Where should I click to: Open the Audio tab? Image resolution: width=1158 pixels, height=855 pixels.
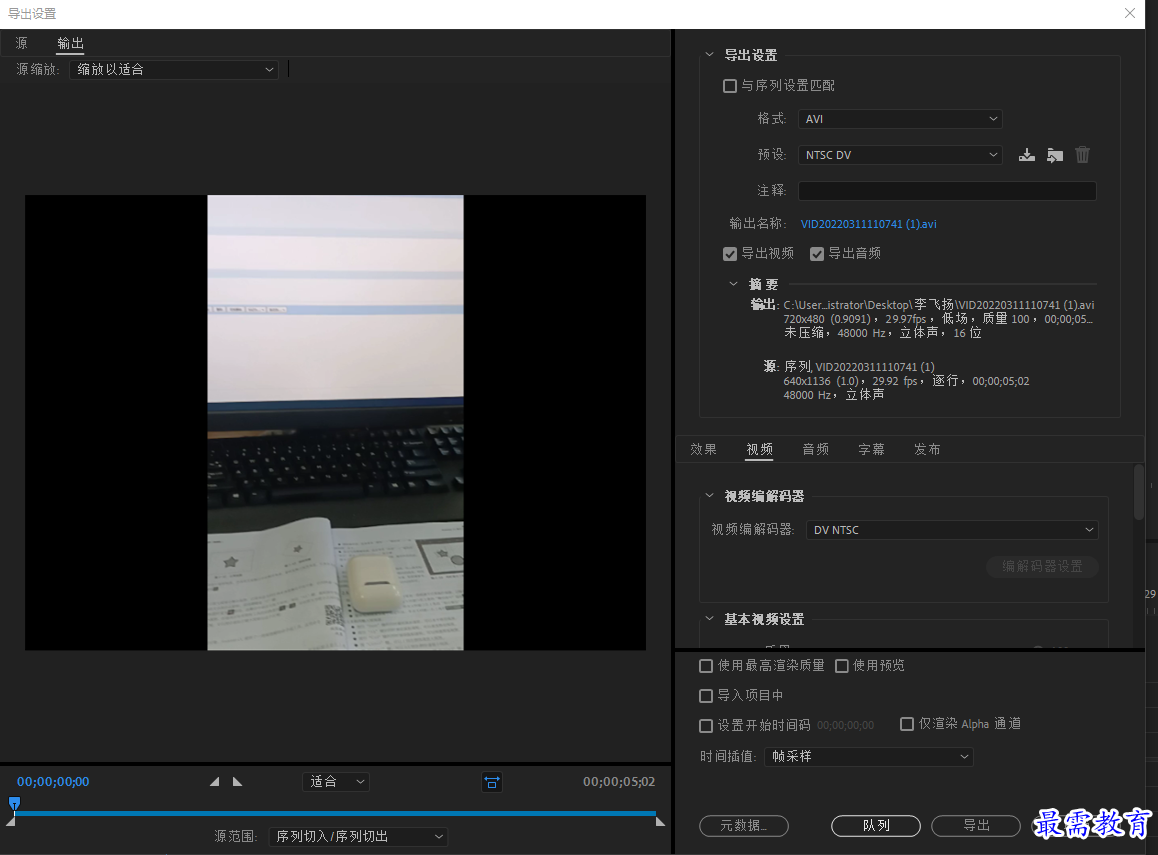click(815, 449)
